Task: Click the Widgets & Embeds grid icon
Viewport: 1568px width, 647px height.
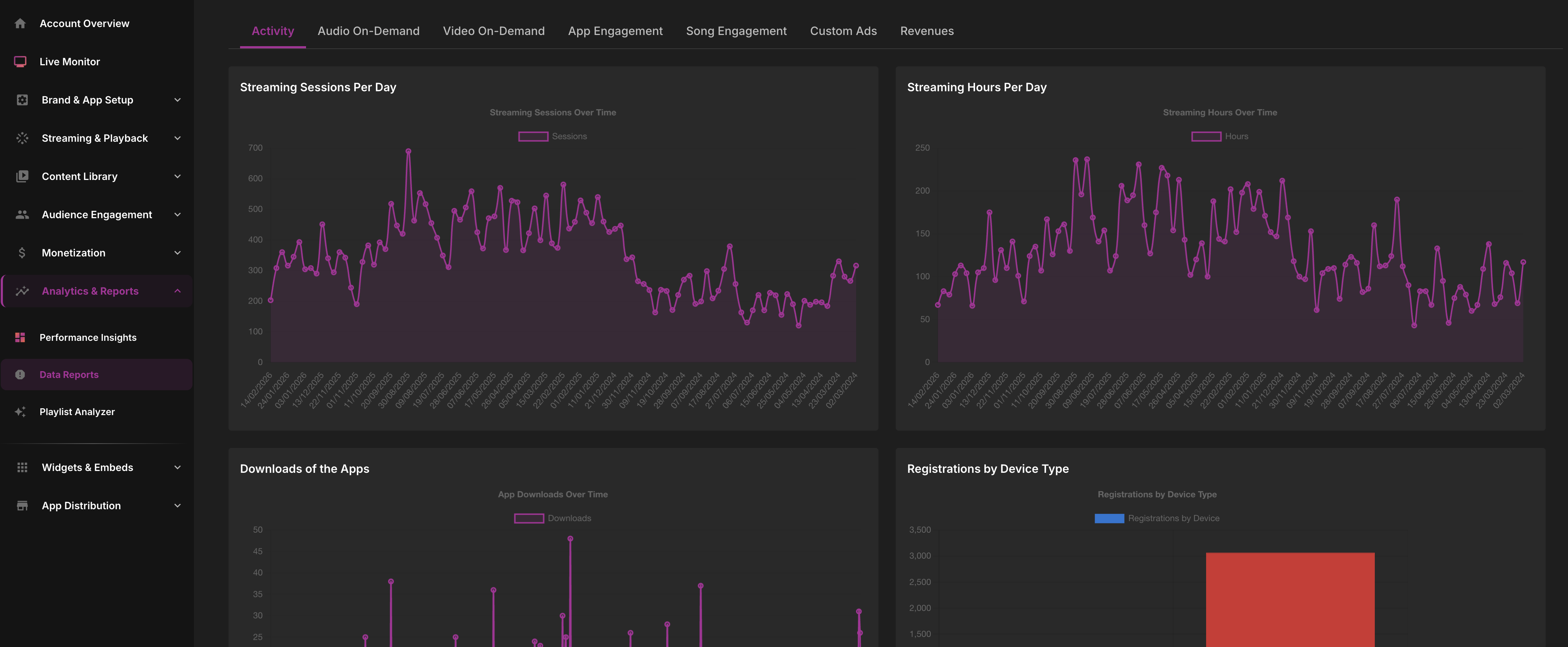Action: point(22,467)
